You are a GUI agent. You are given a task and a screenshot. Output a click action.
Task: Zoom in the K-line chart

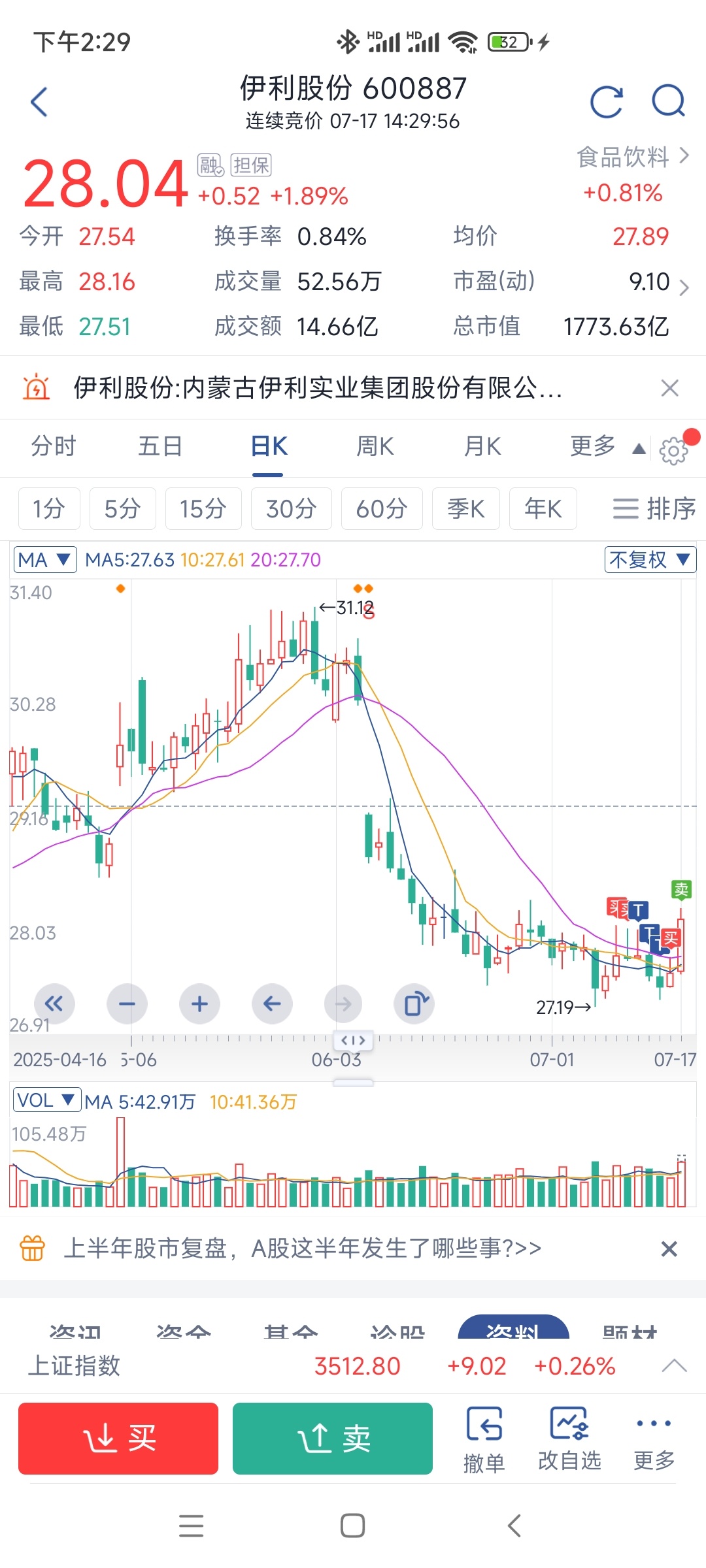(199, 1004)
